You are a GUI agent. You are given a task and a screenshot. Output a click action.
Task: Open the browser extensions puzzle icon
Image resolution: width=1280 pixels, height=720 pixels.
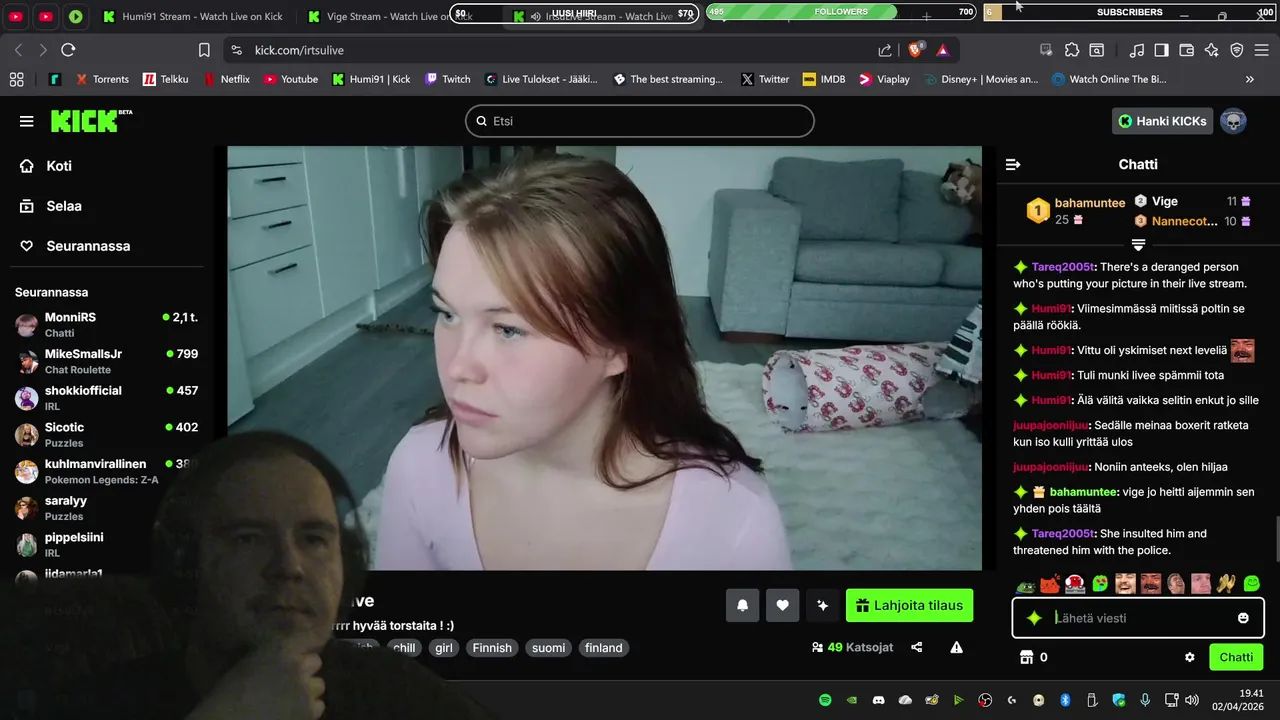(x=1072, y=50)
